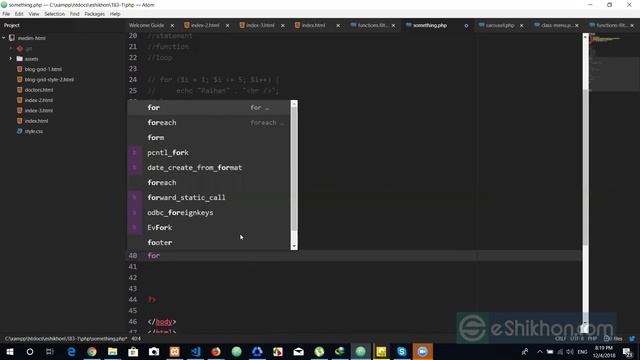Open style.css from project tree
Viewport: 640px width, 360px height.
tap(33, 131)
